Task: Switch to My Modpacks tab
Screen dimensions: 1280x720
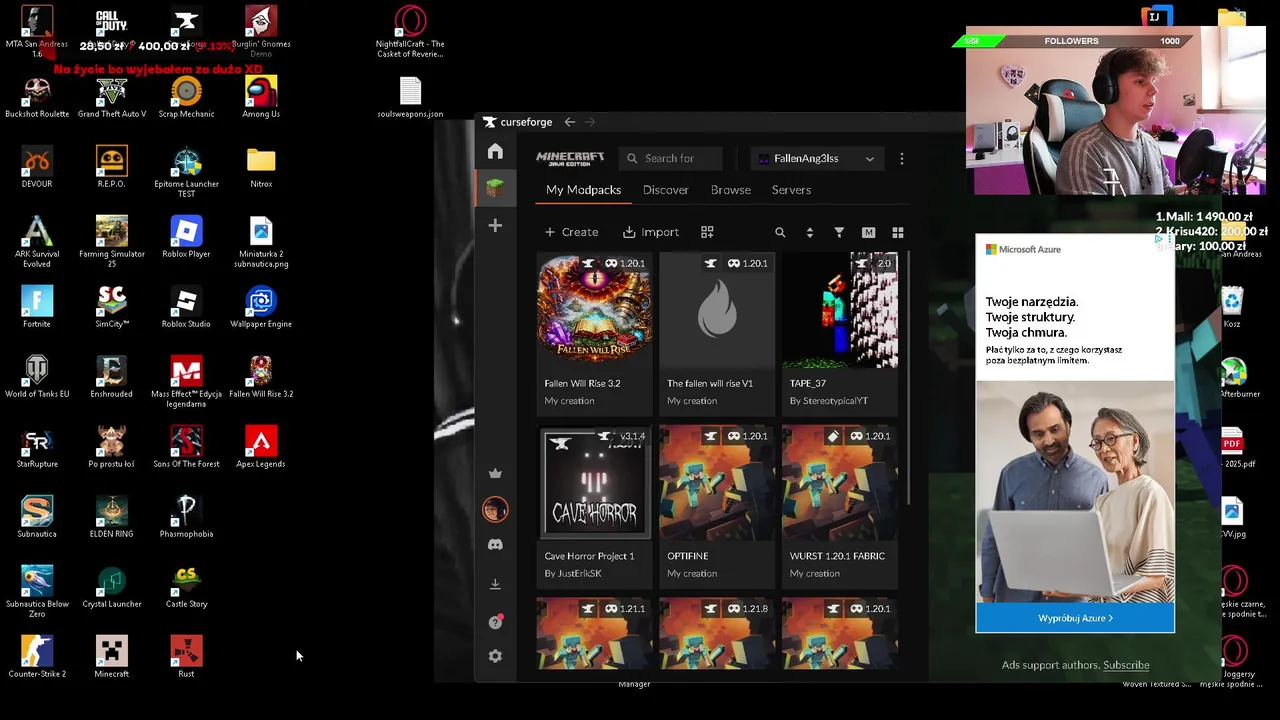Action: 583,190
